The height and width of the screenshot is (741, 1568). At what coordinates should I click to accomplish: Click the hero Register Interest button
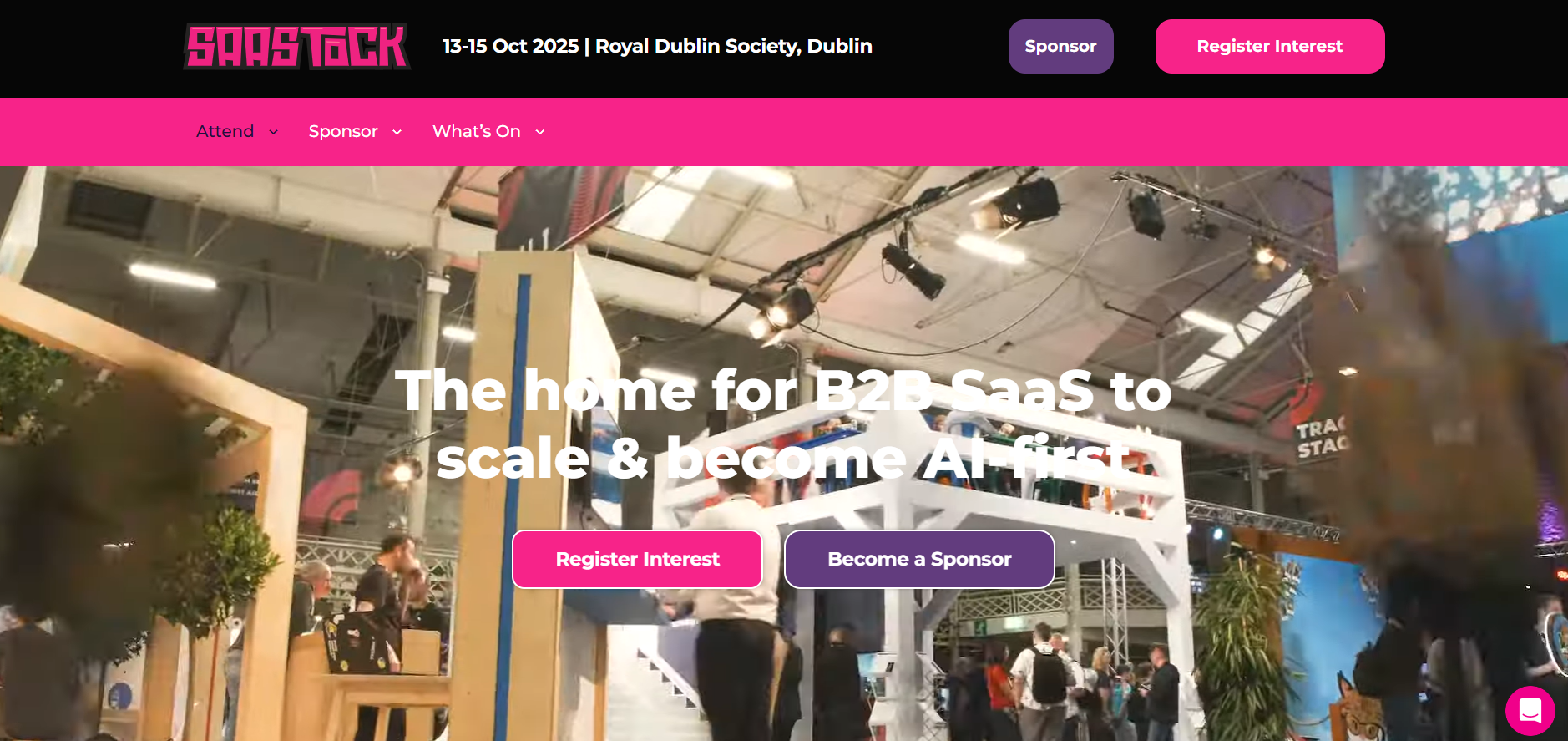(x=637, y=559)
